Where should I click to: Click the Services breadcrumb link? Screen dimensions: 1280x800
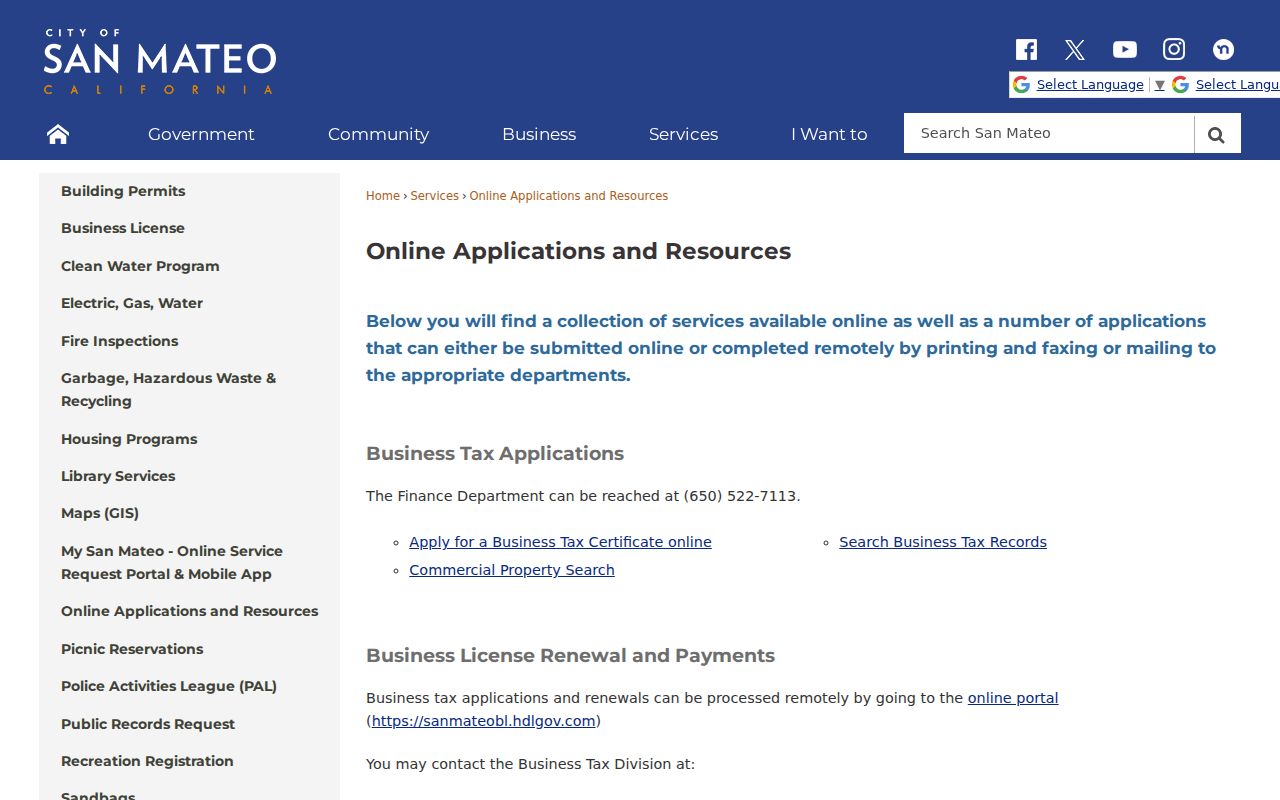tap(435, 196)
